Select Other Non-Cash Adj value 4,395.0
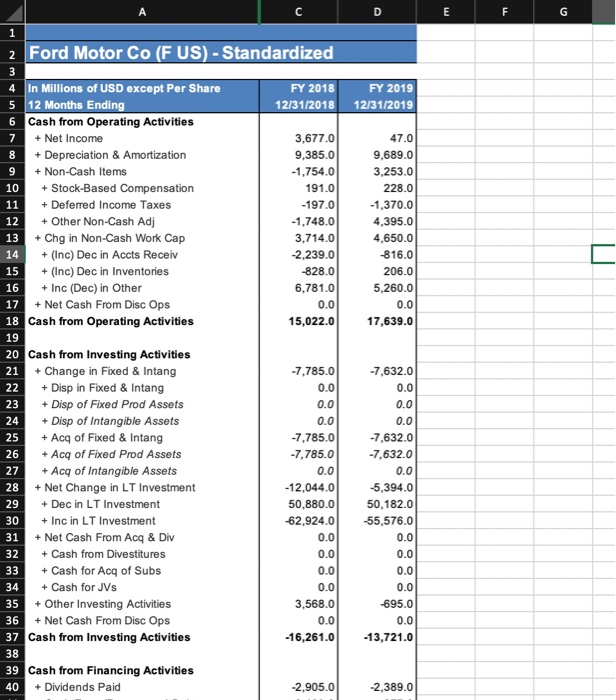 tap(377, 221)
